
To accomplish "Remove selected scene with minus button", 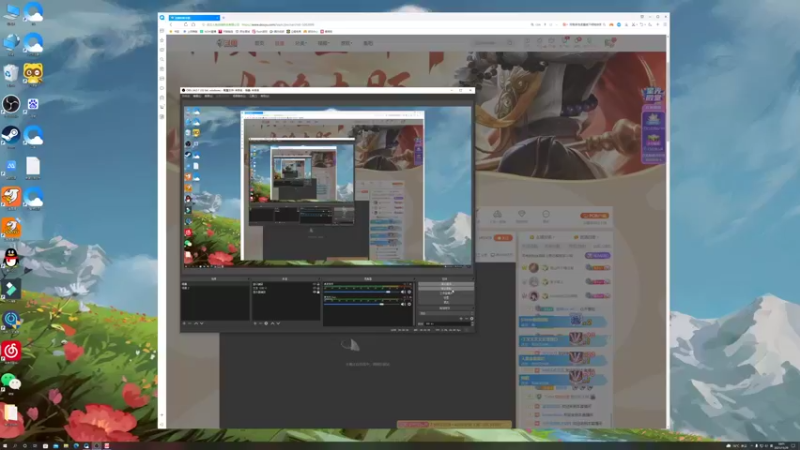I will (x=190, y=323).
